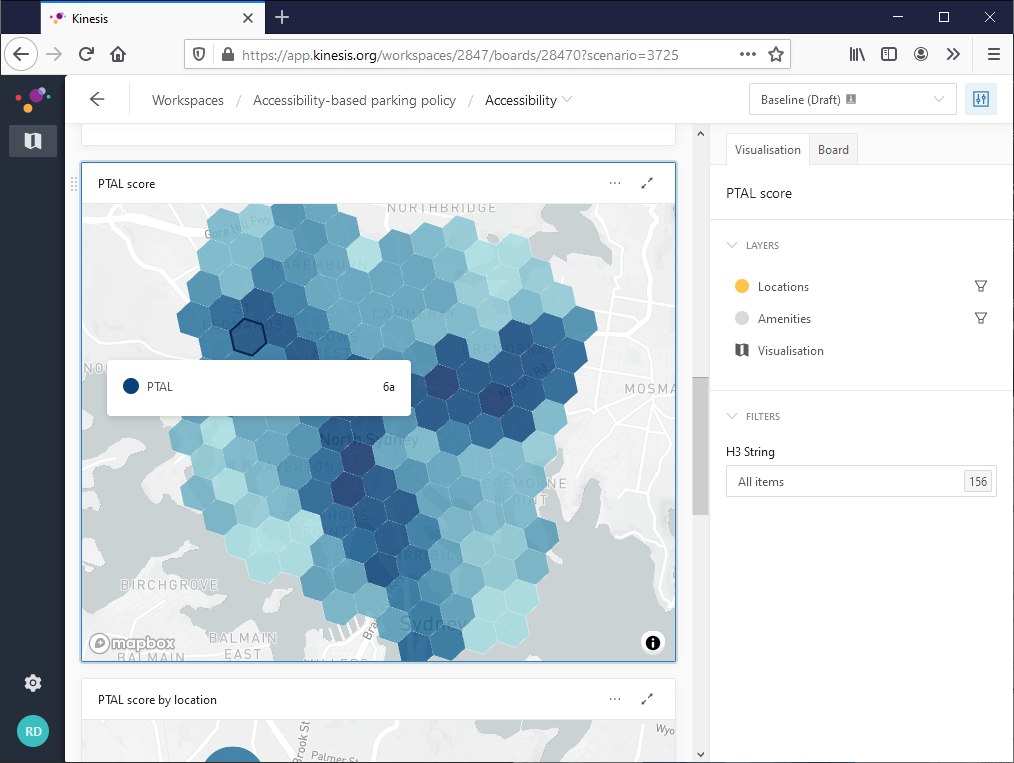Image resolution: width=1014 pixels, height=763 pixels.
Task: Go to Workspaces breadcrumb
Action: click(x=188, y=100)
